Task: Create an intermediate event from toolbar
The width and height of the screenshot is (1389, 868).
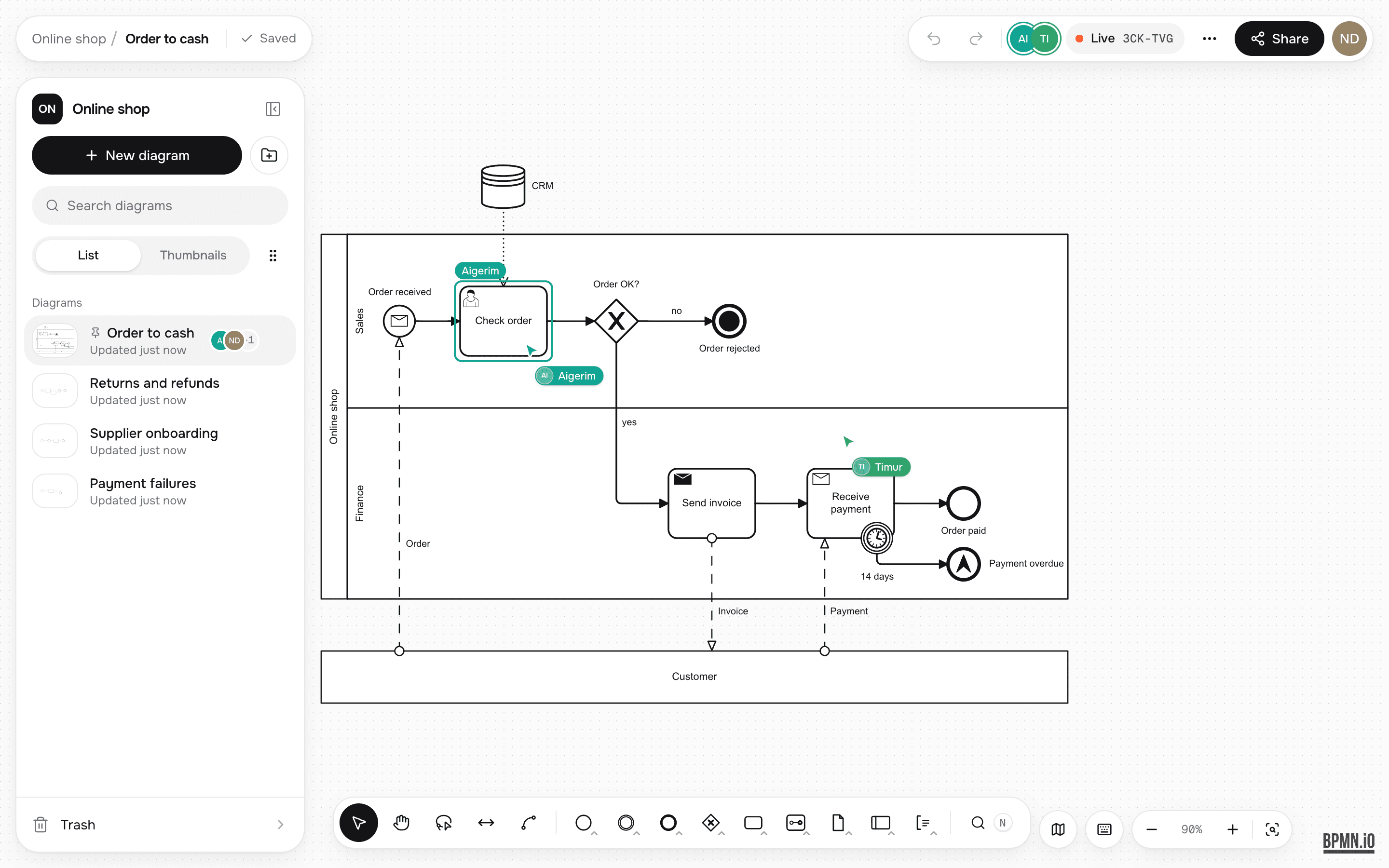Action: (x=626, y=823)
